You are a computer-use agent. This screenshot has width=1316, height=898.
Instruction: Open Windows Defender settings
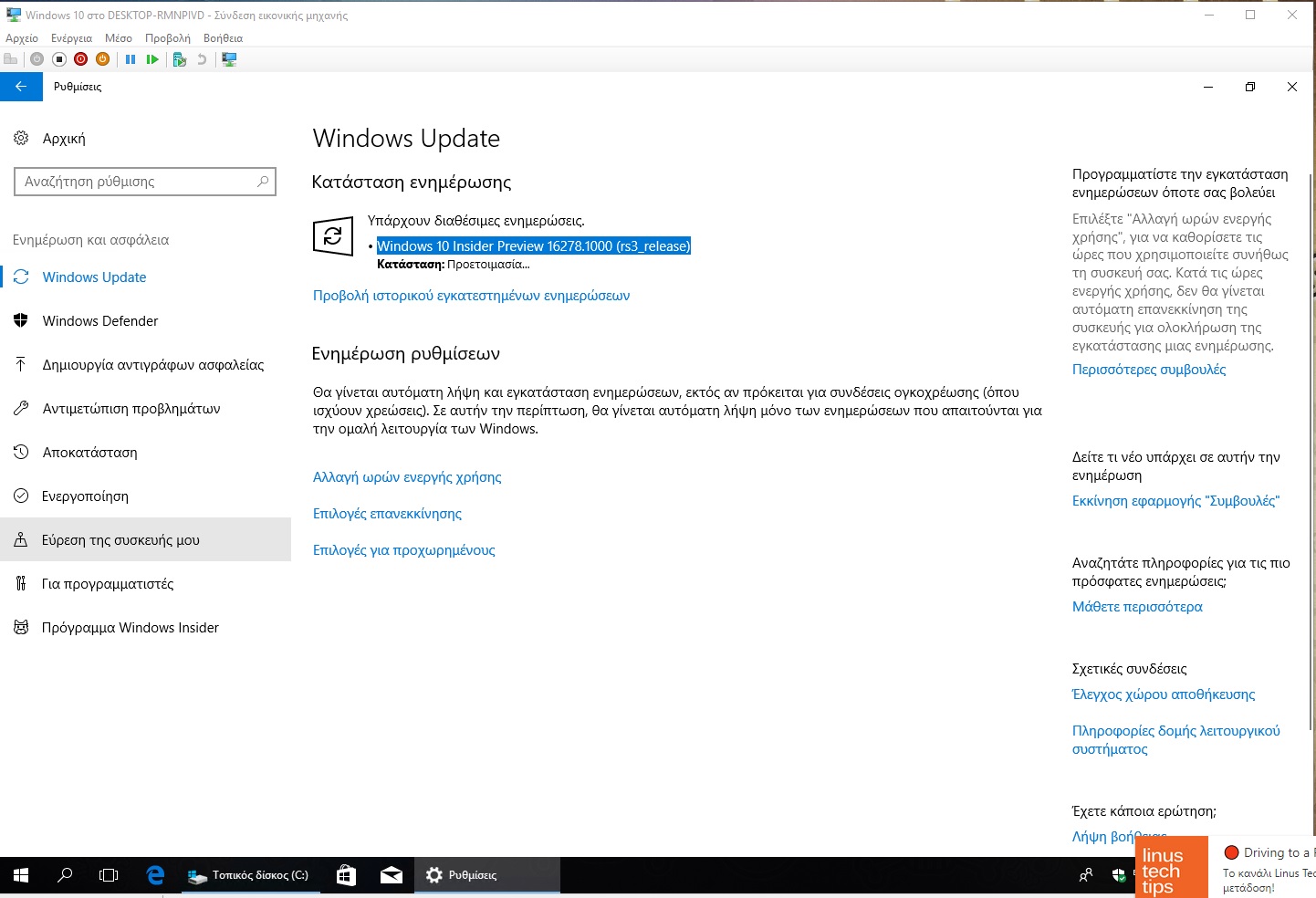145,321
